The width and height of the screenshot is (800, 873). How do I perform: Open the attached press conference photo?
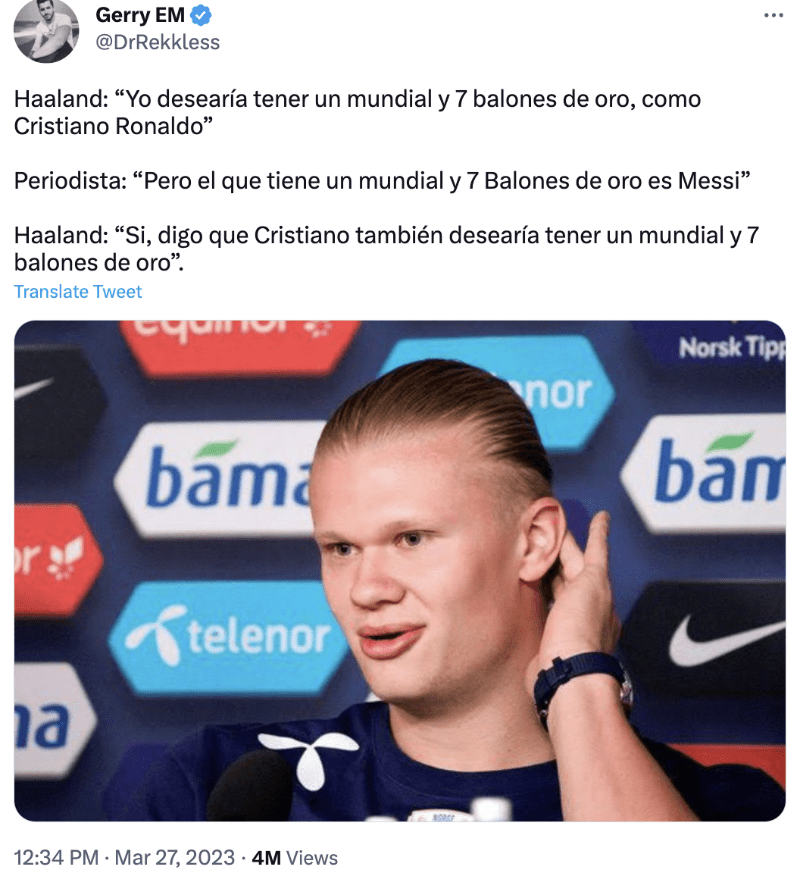coord(400,571)
